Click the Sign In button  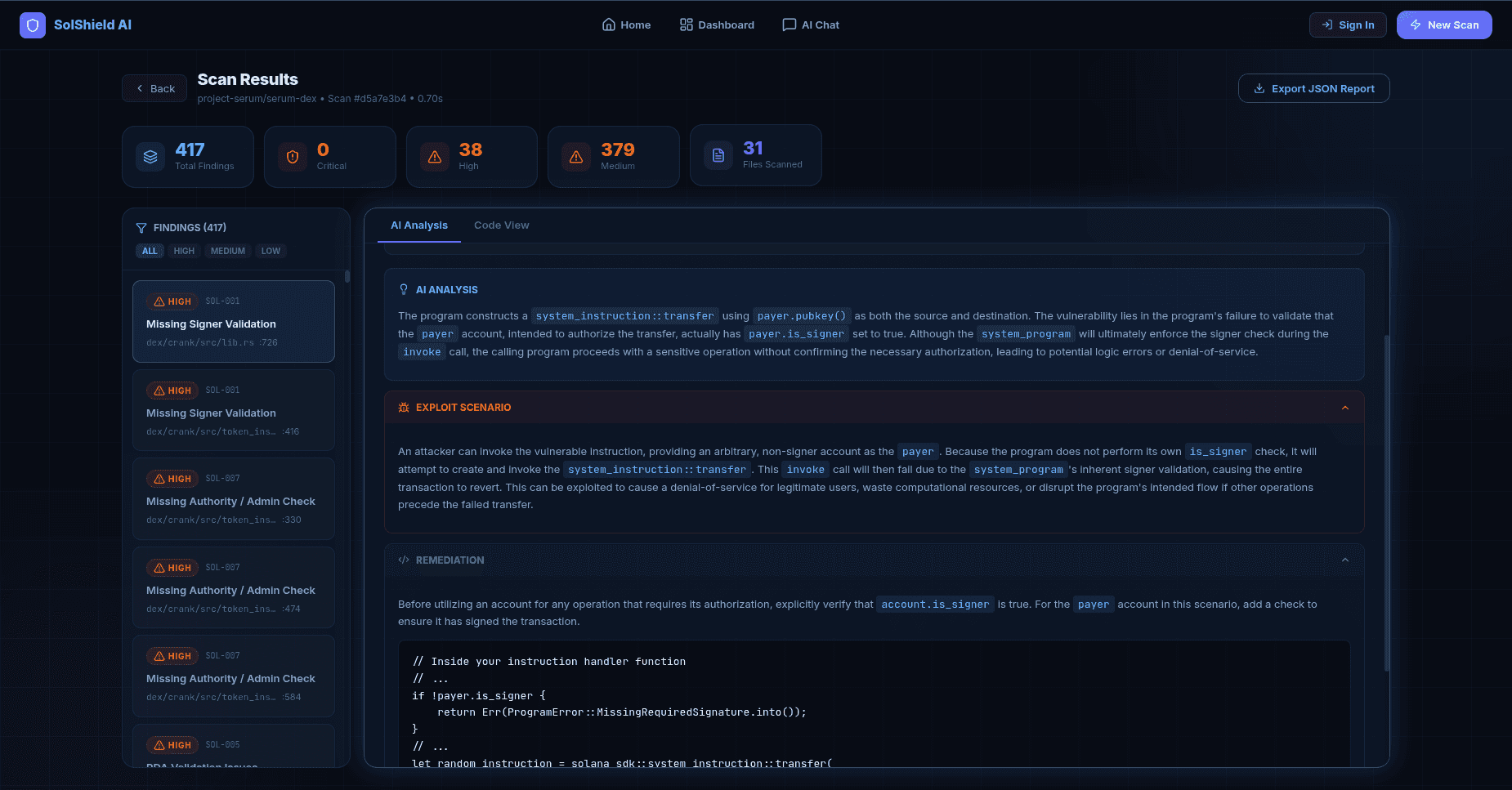1348,25
